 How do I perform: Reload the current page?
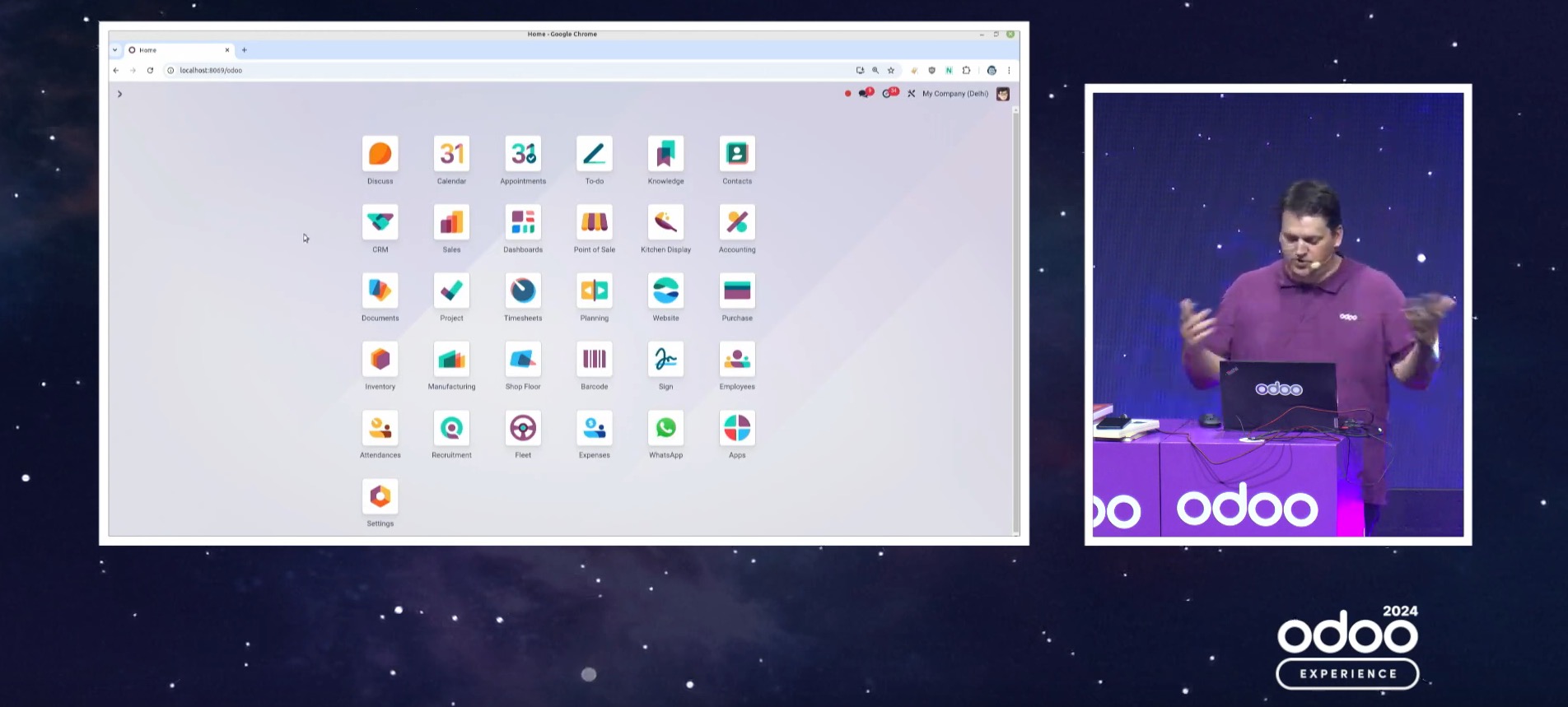(150, 71)
